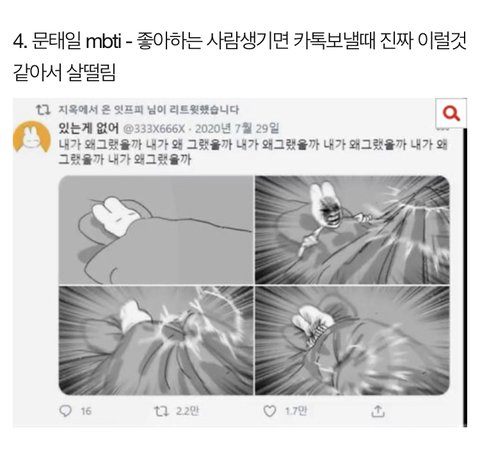The height and width of the screenshot is (451, 480).
Task: Open the orange rabbit profile avatar
Action: (32, 137)
